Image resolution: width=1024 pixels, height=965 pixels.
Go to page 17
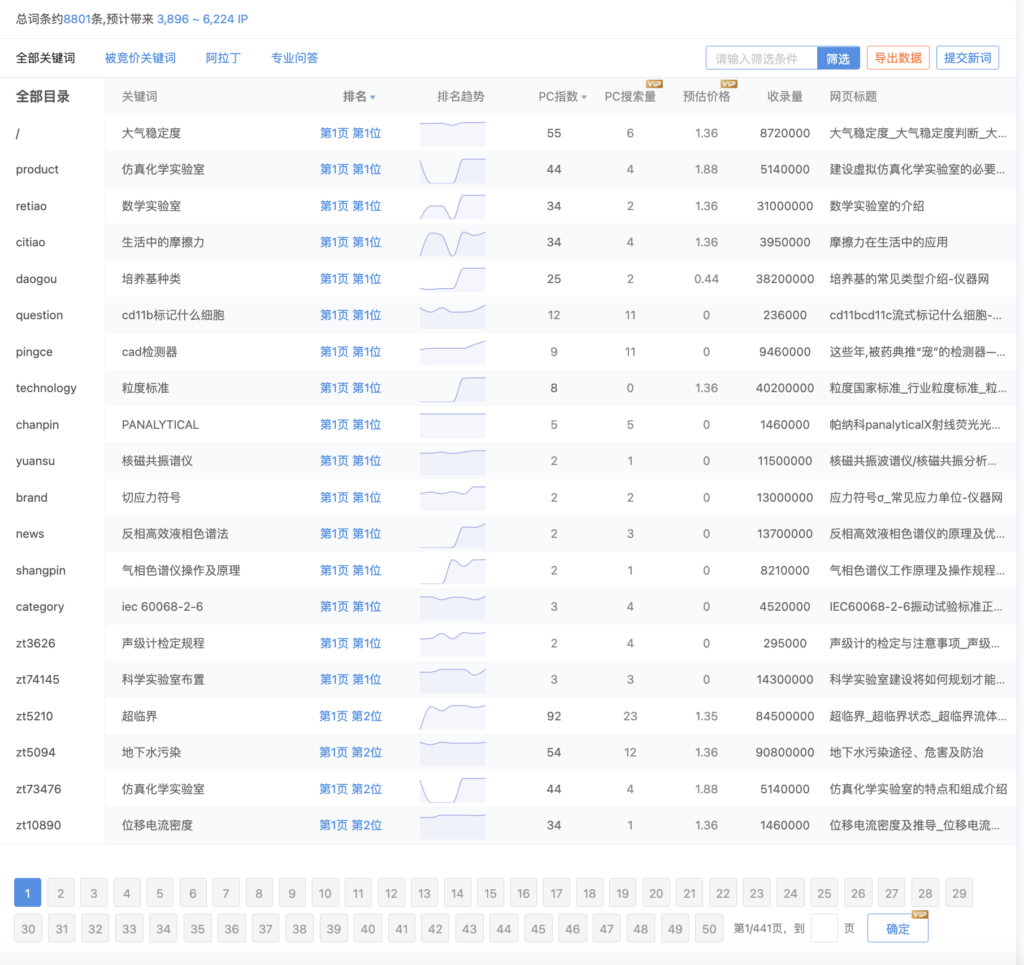pyautogui.click(x=556, y=893)
